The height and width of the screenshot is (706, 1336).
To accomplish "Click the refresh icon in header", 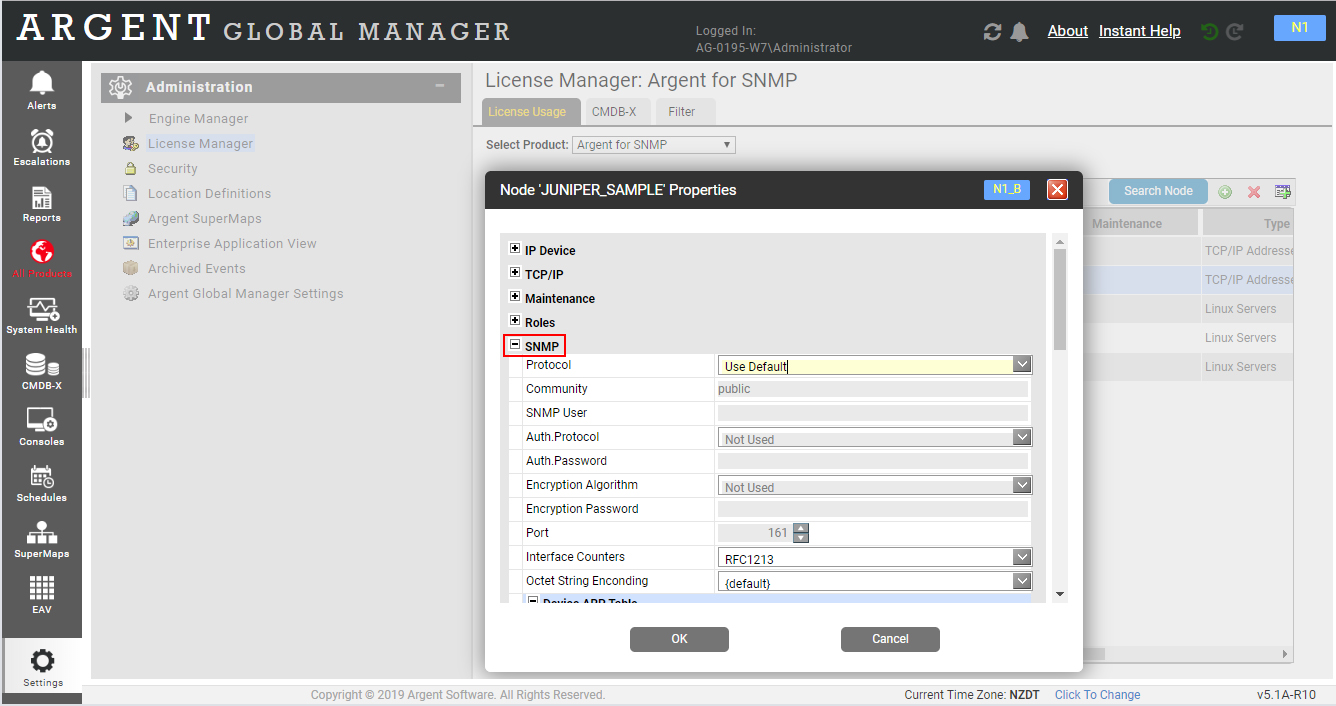I will (992, 32).
